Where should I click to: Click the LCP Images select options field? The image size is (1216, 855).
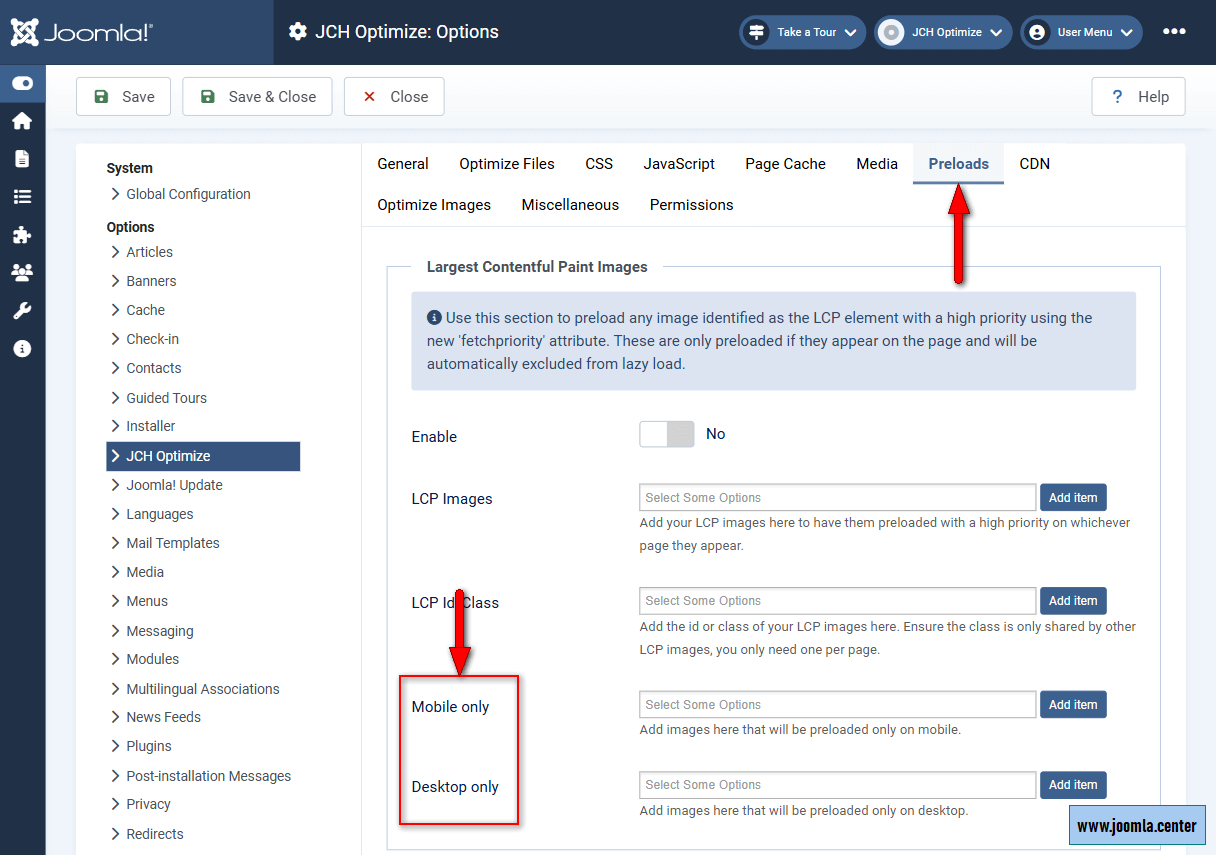pyautogui.click(x=837, y=498)
